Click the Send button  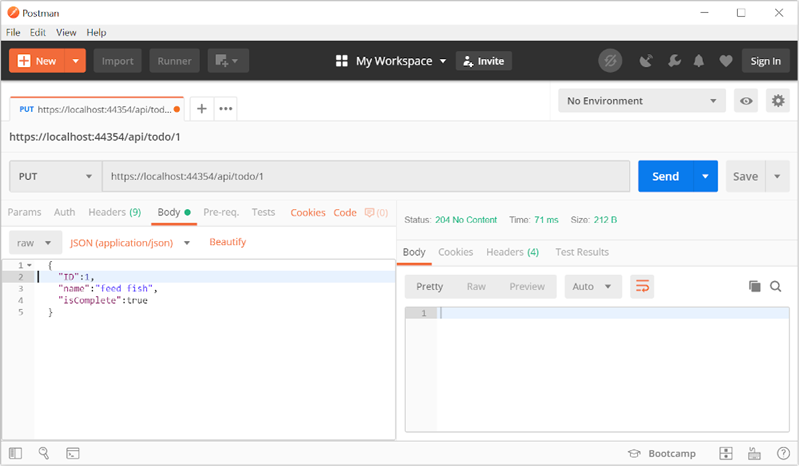[665, 176]
